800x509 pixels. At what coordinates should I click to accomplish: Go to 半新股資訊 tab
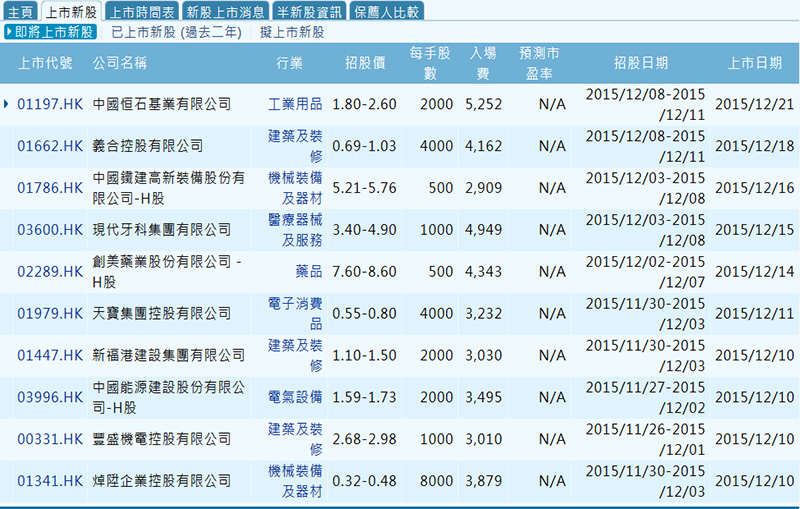[x=309, y=12]
